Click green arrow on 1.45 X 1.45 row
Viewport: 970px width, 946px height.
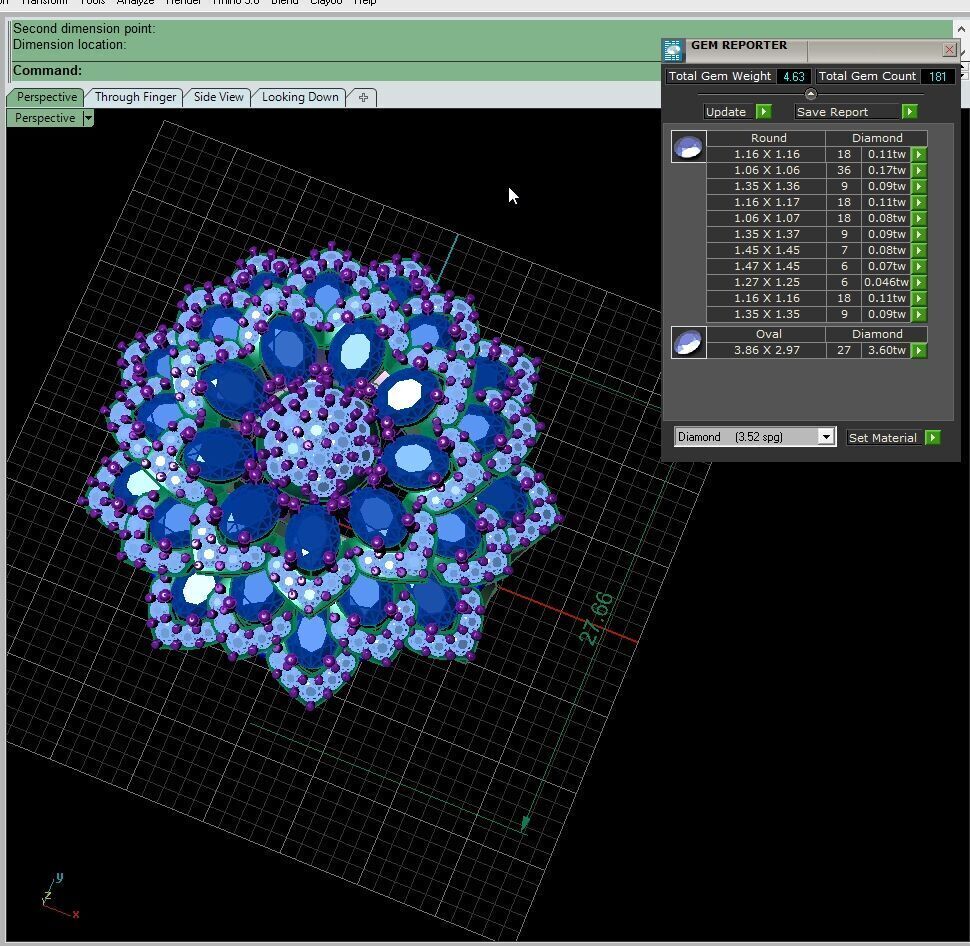(919, 251)
